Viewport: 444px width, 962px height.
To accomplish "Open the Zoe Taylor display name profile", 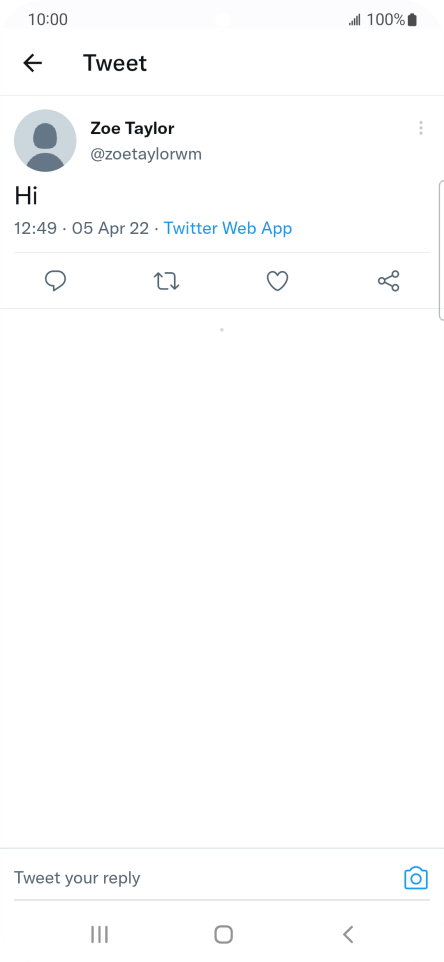I will click(132, 128).
